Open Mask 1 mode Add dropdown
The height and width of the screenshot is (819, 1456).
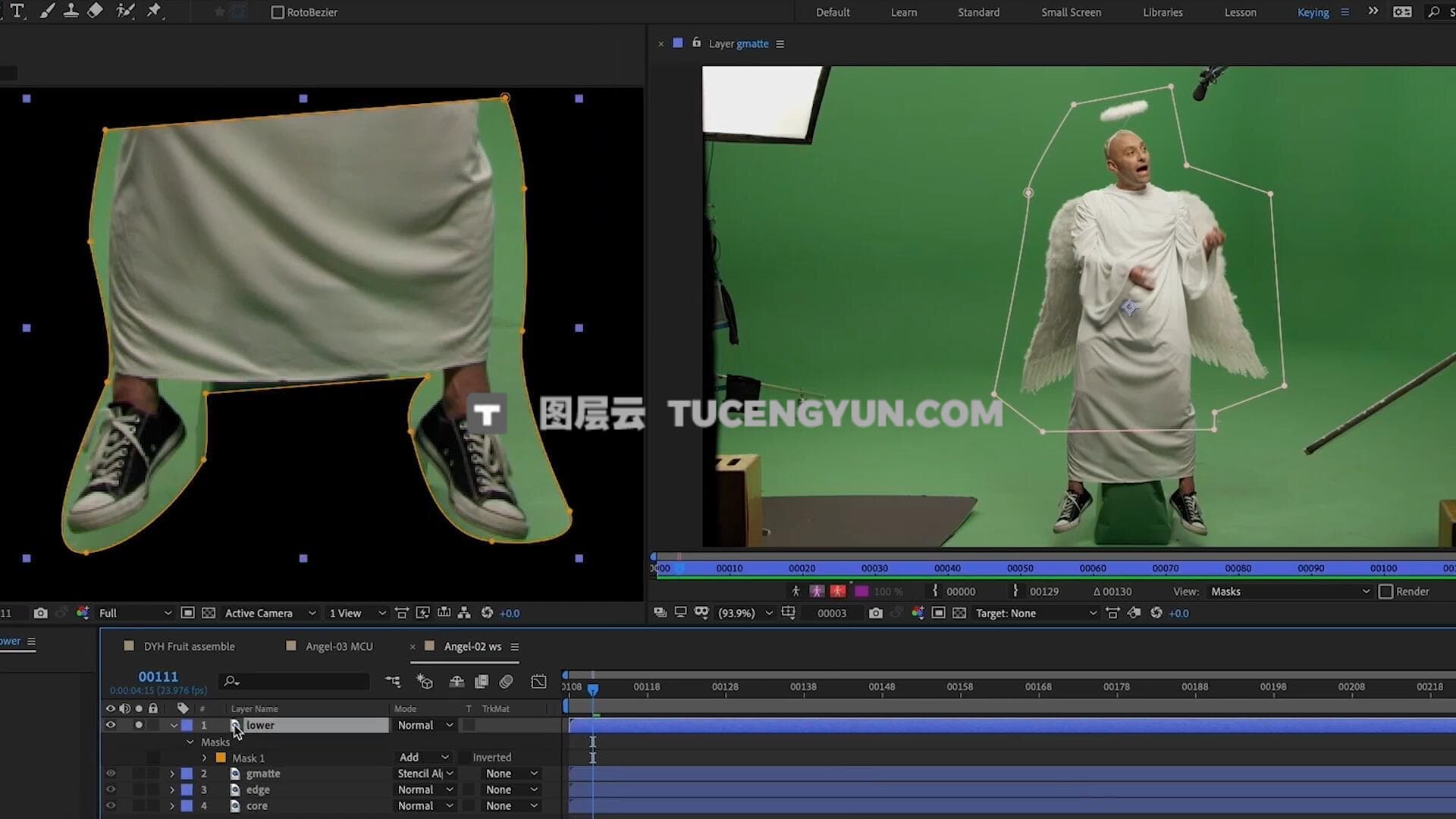tap(423, 758)
